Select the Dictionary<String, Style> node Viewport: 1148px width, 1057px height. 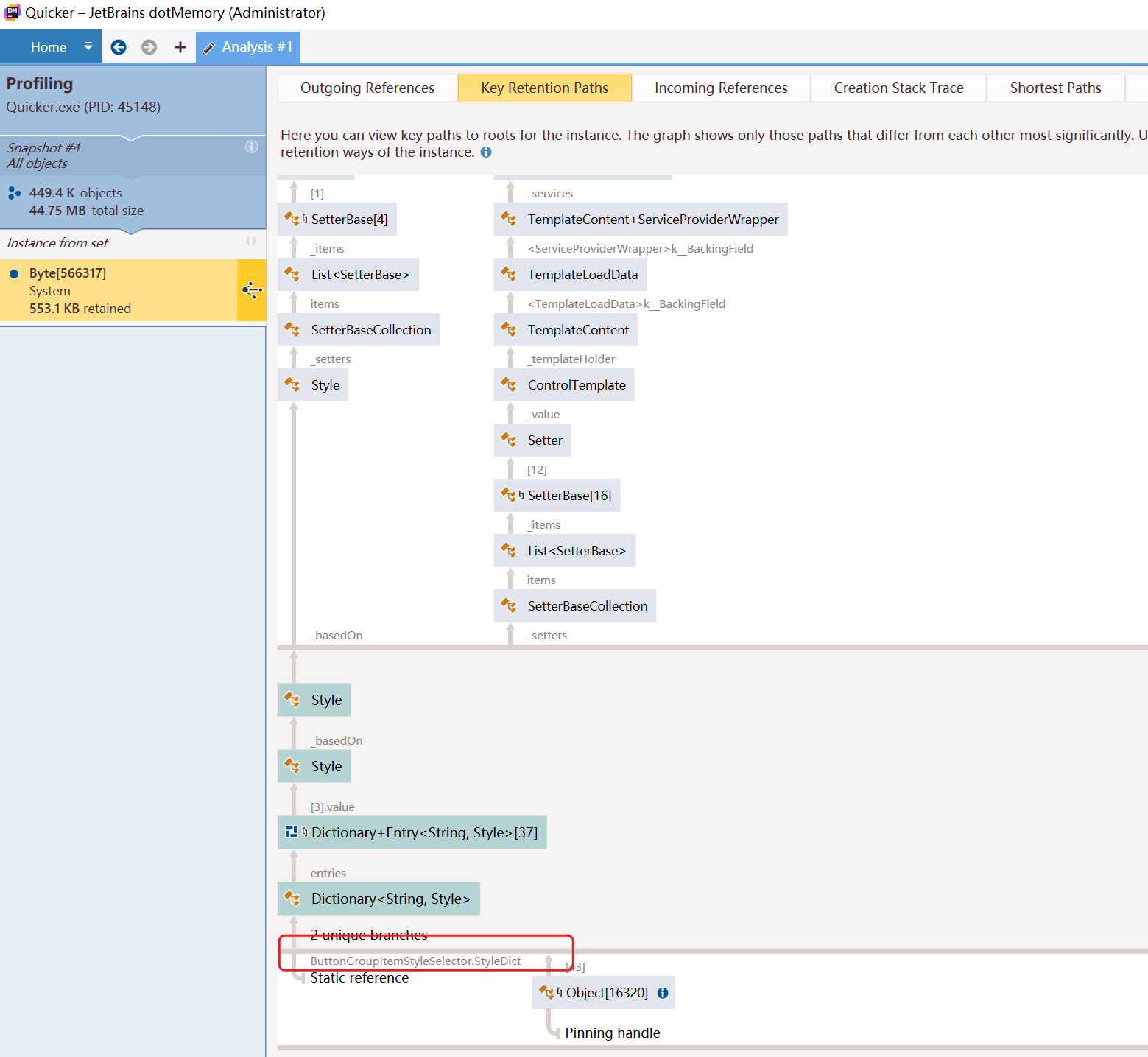[378, 899]
